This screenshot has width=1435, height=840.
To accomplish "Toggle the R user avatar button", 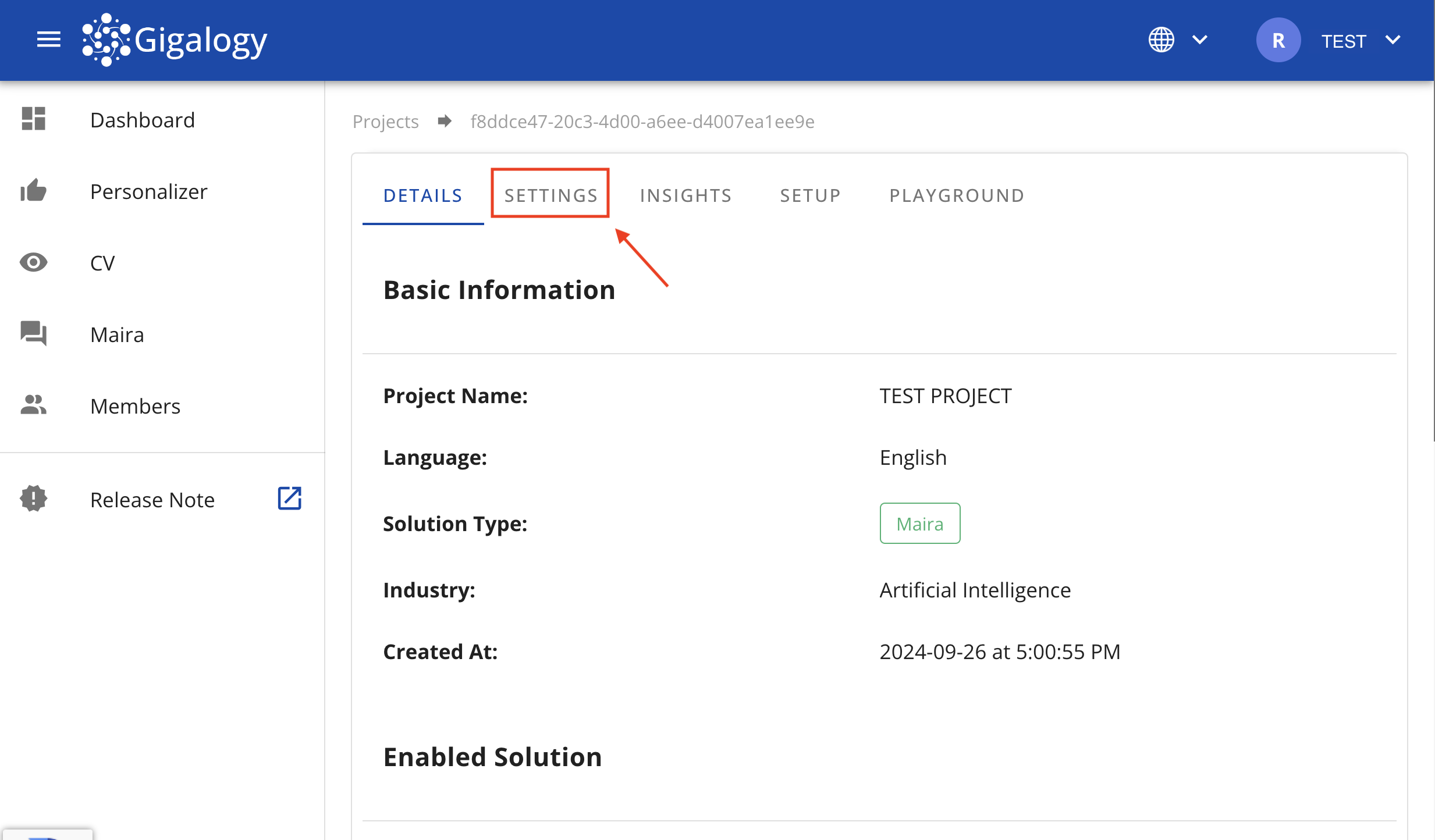I will tap(1277, 40).
